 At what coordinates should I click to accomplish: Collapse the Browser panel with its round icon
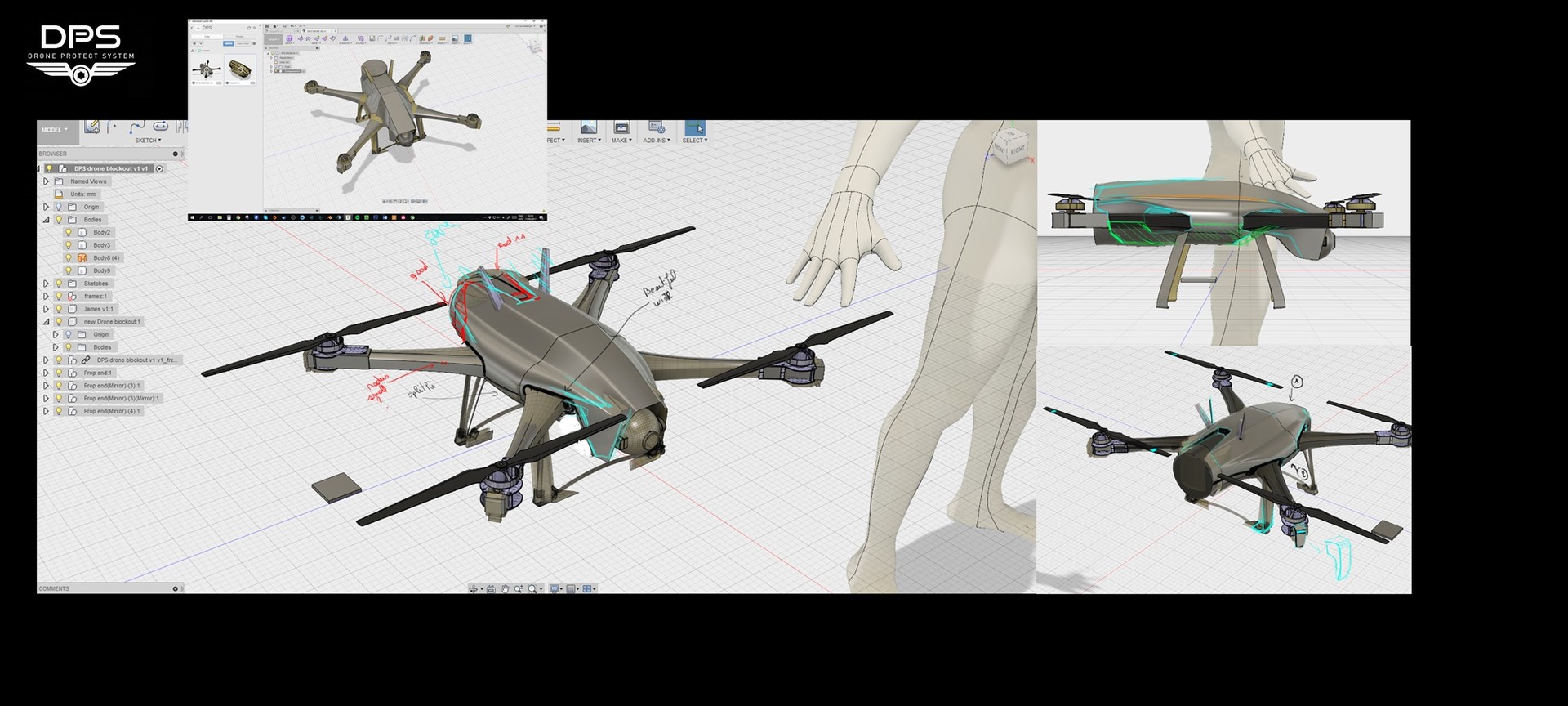point(175,154)
